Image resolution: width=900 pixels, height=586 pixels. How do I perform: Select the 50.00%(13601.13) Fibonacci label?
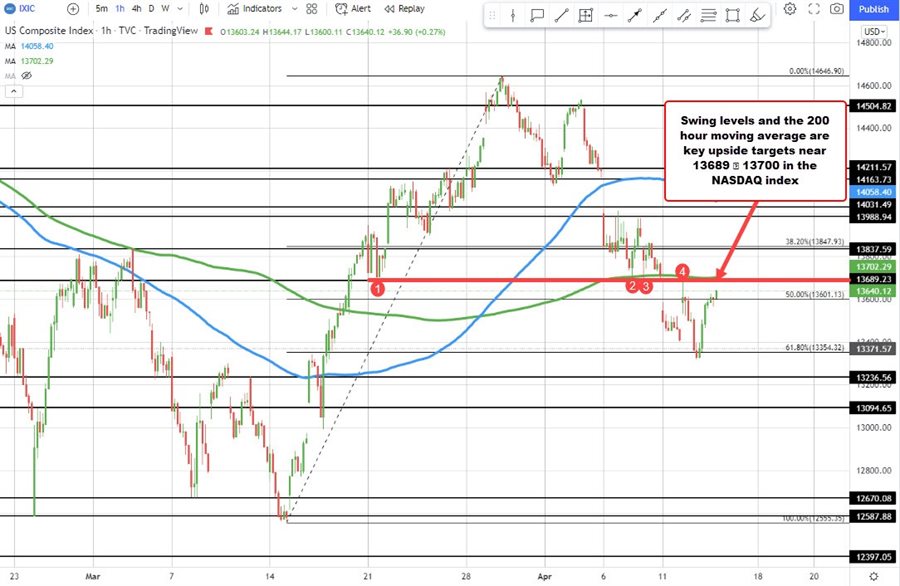point(814,294)
